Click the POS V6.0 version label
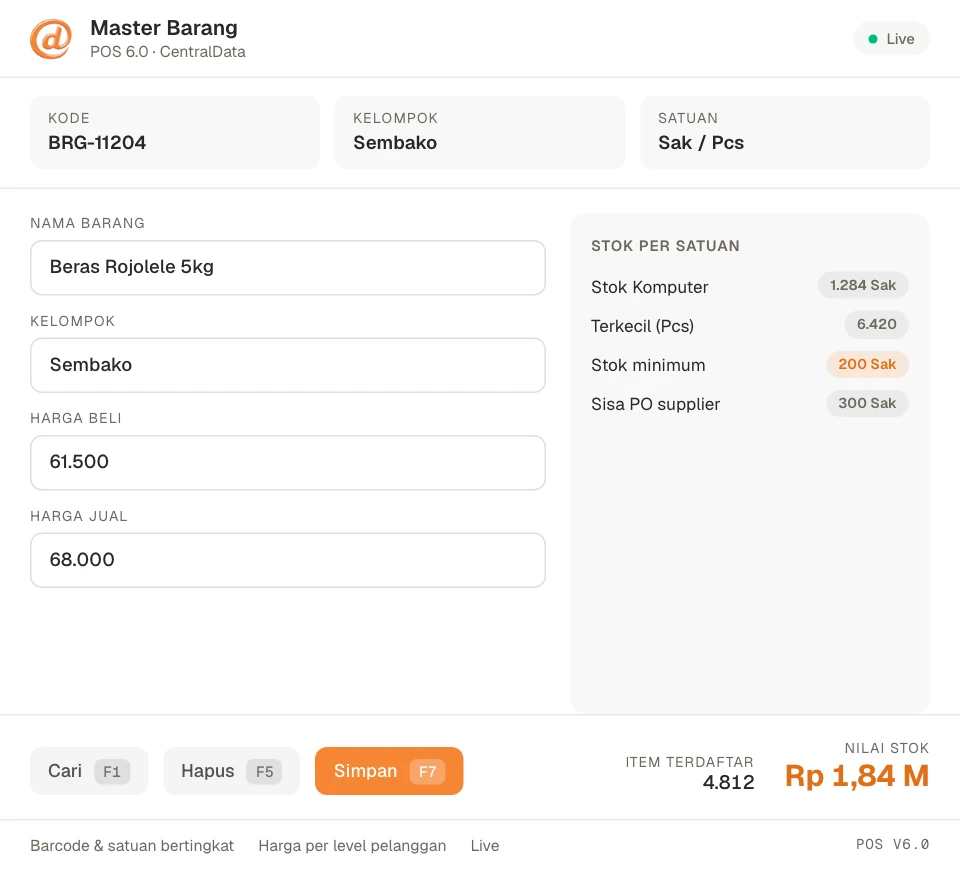The width and height of the screenshot is (960, 870). (893, 845)
